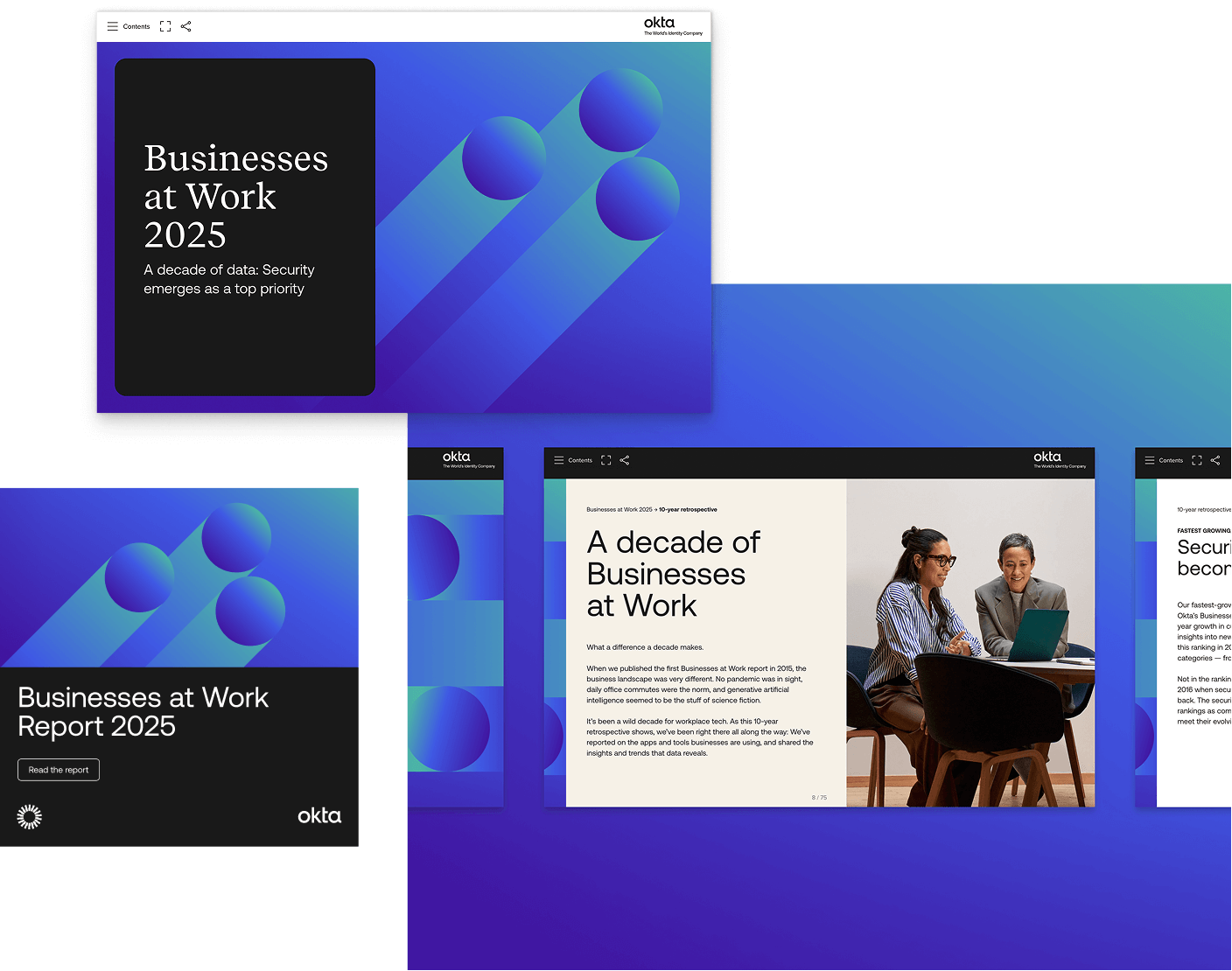Toggle fullscreen mode in the top viewer

pos(164,26)
